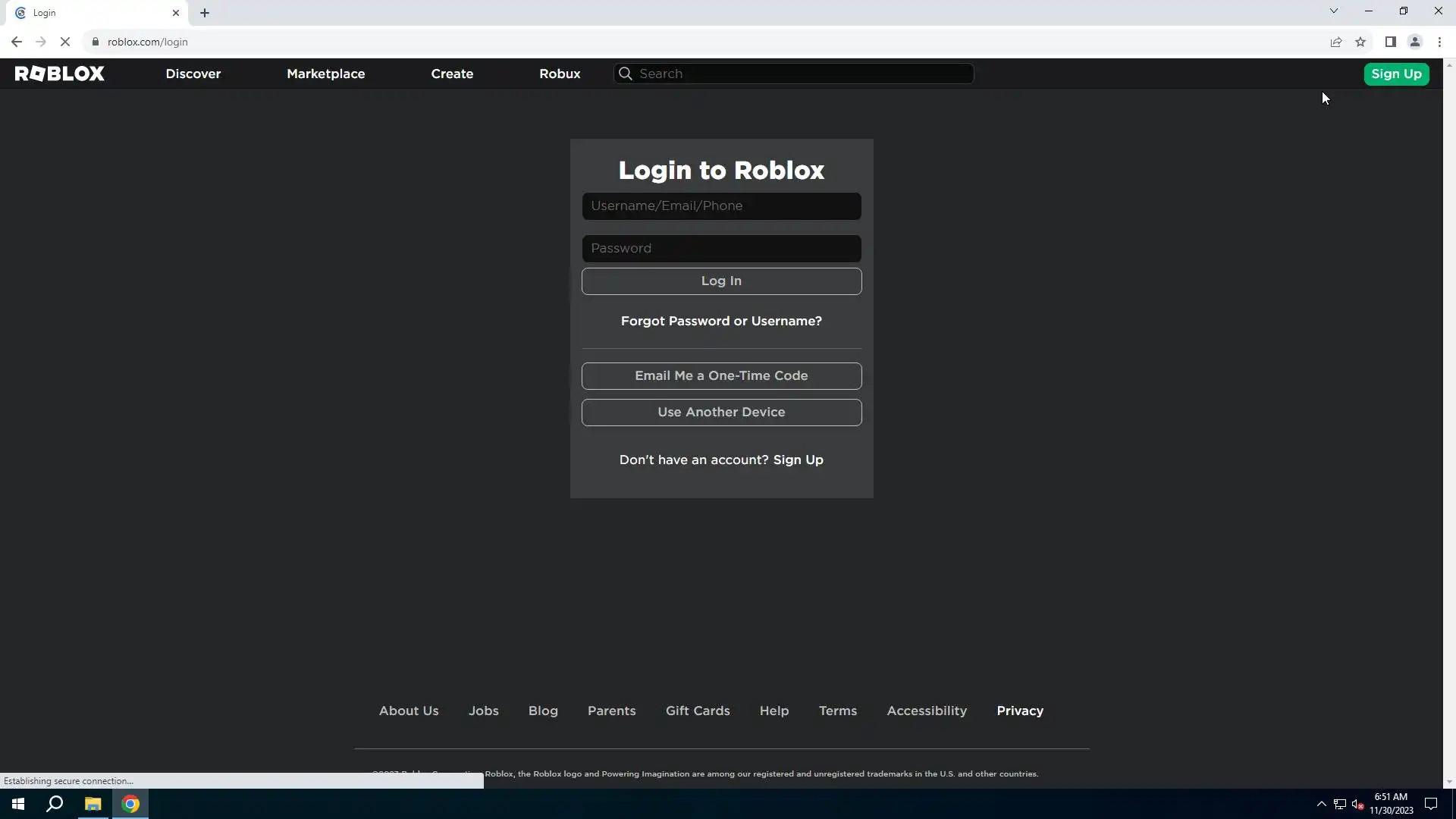Viewport: 1456px width, 819px height.
Task: Focus the Username/Email/Phone field
Action: pyautogui.click(x=721, y=206)
